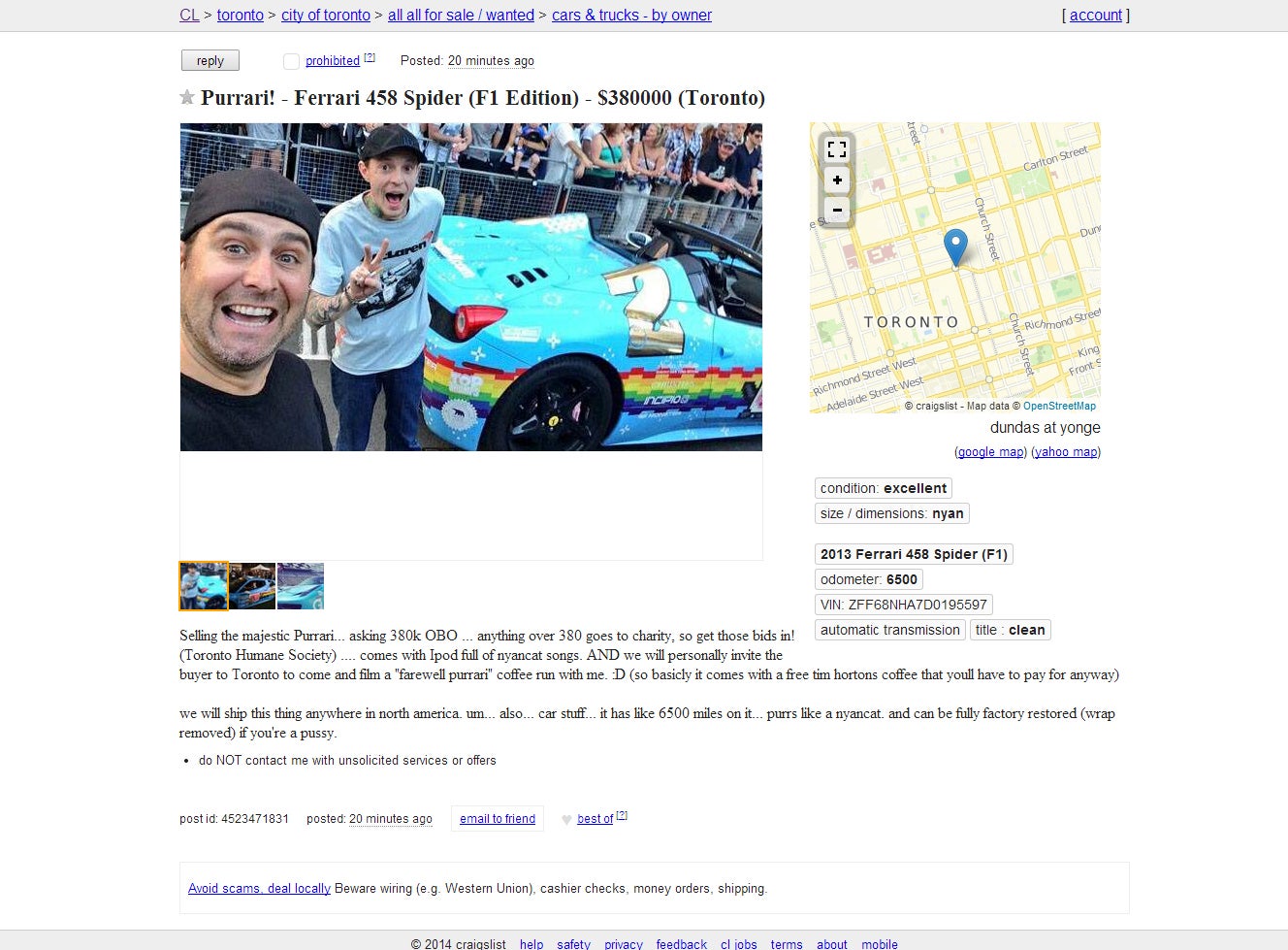Expand the map to fullscreen
The height and width of the screenshot is (950, 1288).
[837, 149]
